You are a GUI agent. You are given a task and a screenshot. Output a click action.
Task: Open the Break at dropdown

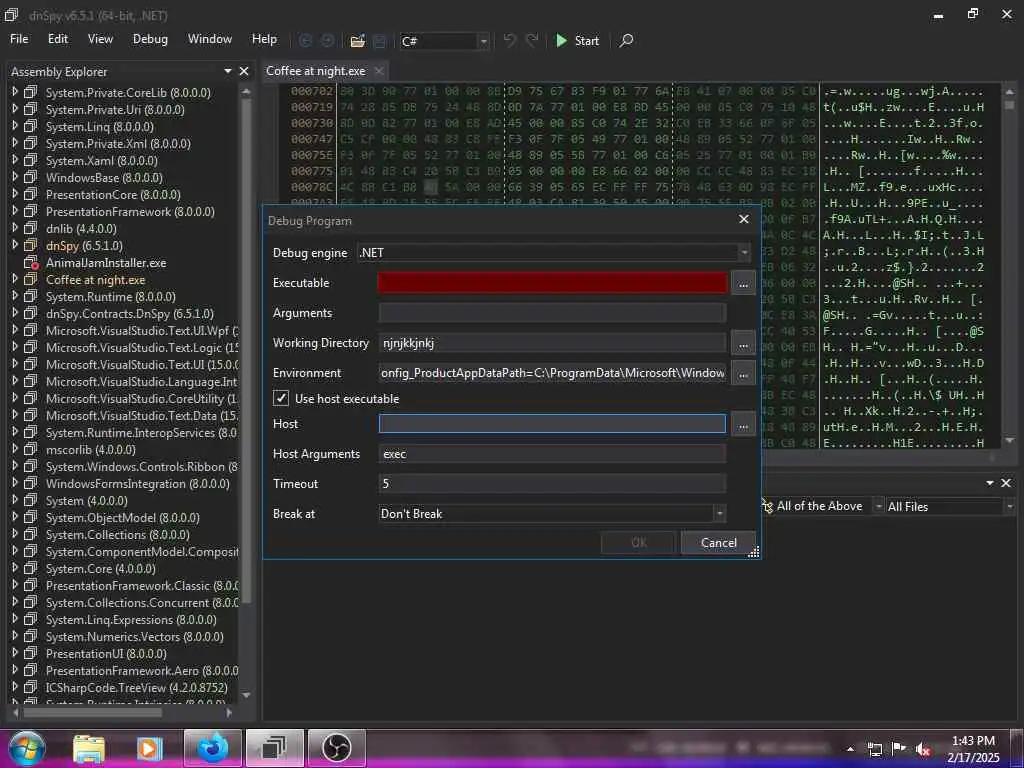click(719, 513)
